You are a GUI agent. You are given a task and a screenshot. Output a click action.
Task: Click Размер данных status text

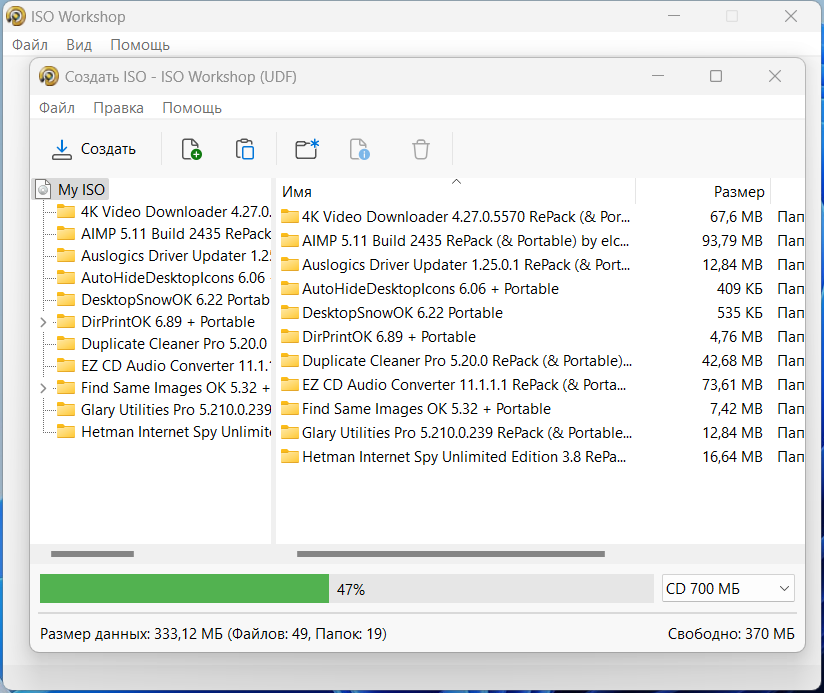point(213,634)
